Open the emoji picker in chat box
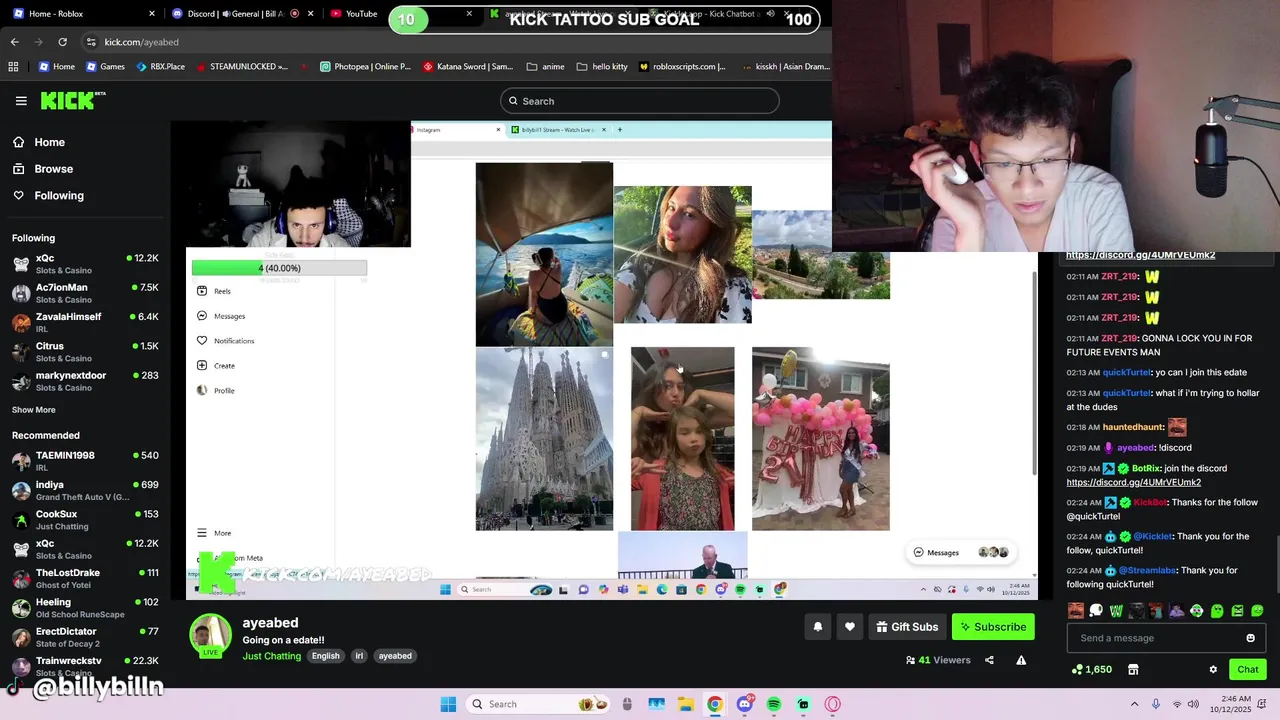The image size is (1280, 720). pyautogui.click(x=1250, y=638)
